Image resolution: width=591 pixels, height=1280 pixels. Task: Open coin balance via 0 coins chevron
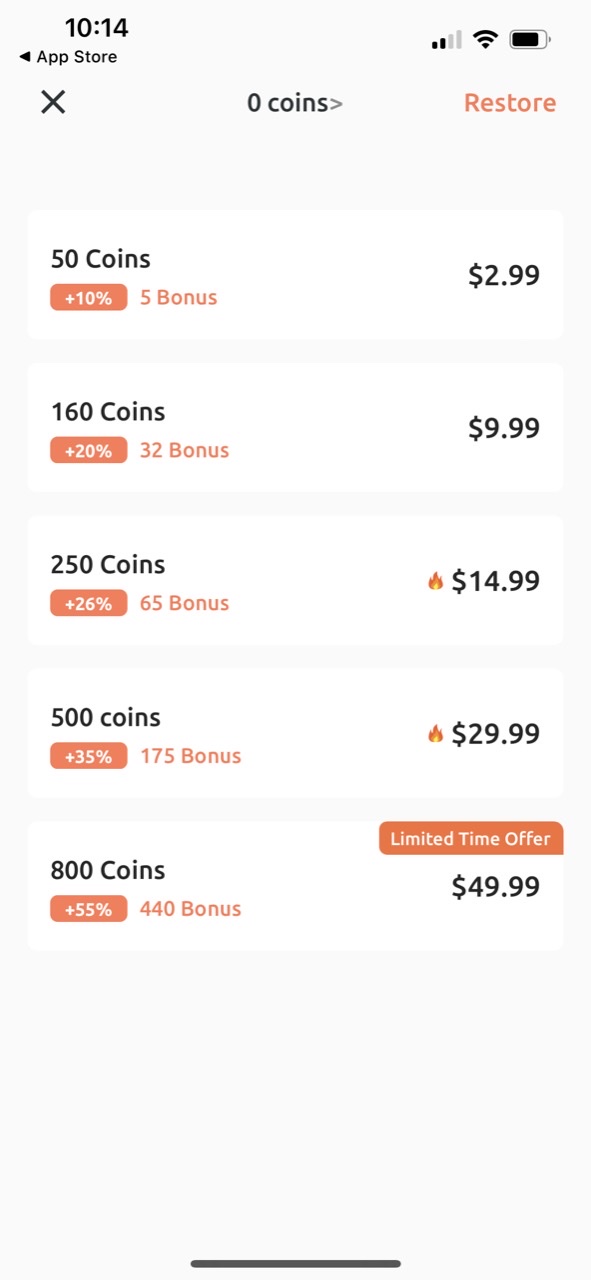295,102
